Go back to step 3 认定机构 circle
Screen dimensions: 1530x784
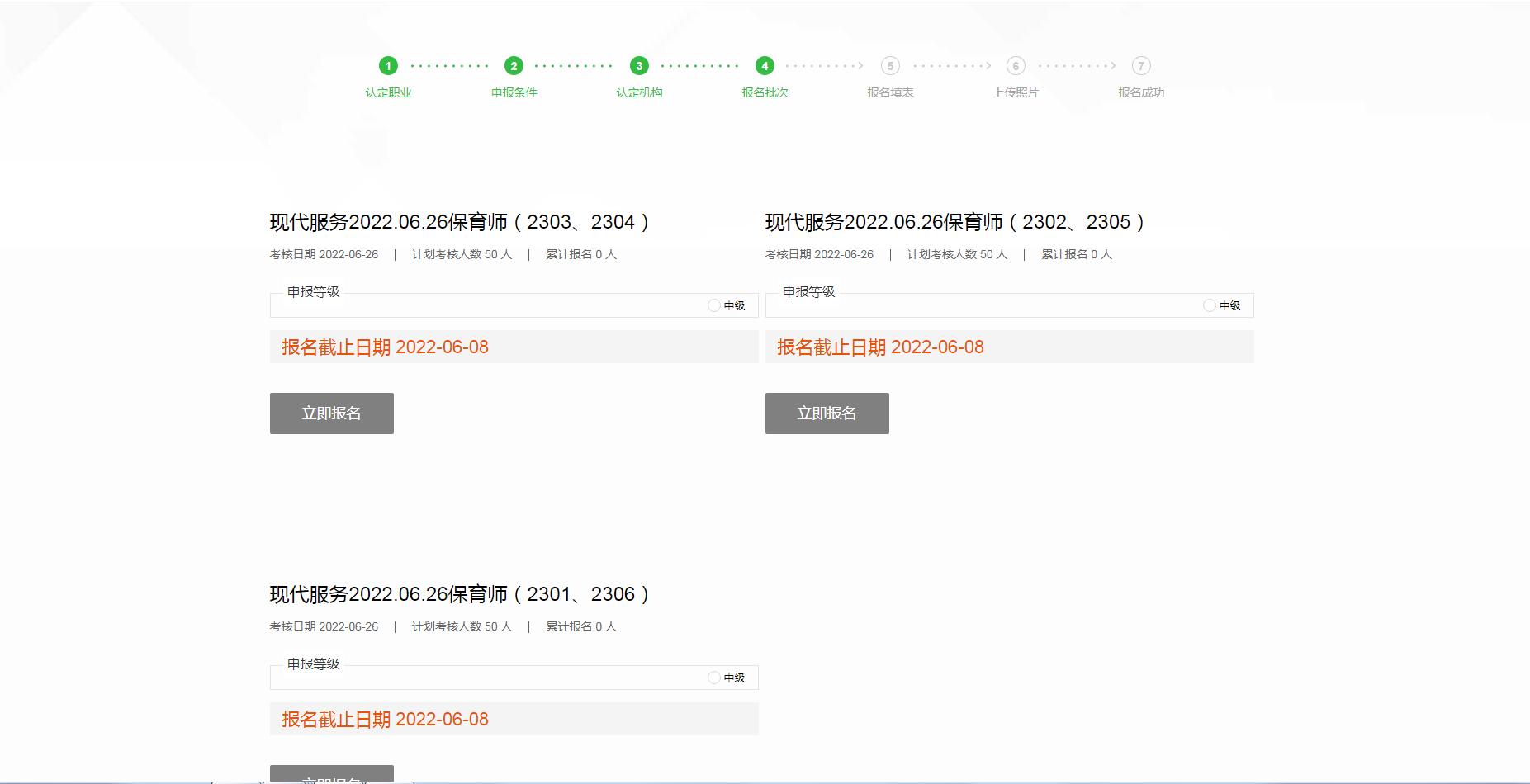tap(639, 66)
